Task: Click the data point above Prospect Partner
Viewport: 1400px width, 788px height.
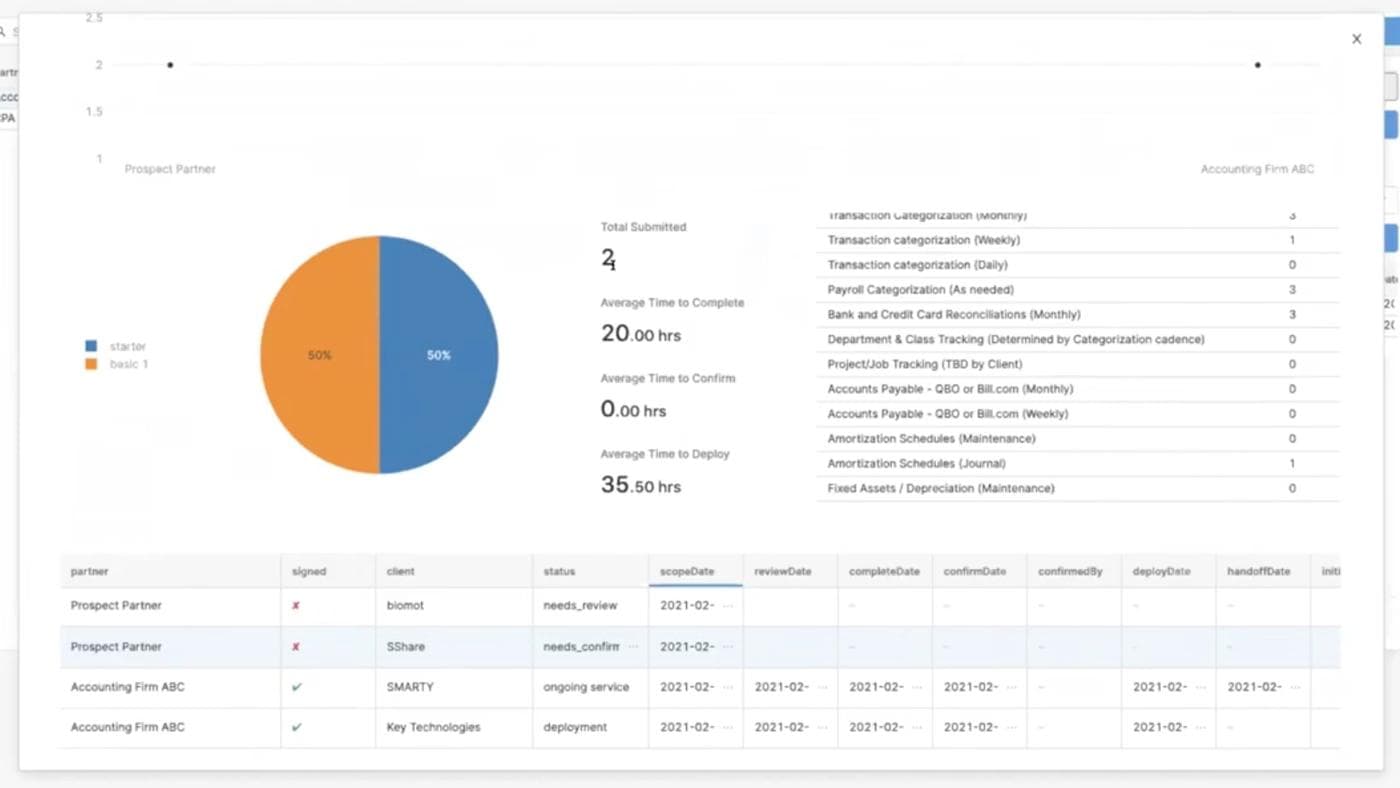Action: (170, 64)
